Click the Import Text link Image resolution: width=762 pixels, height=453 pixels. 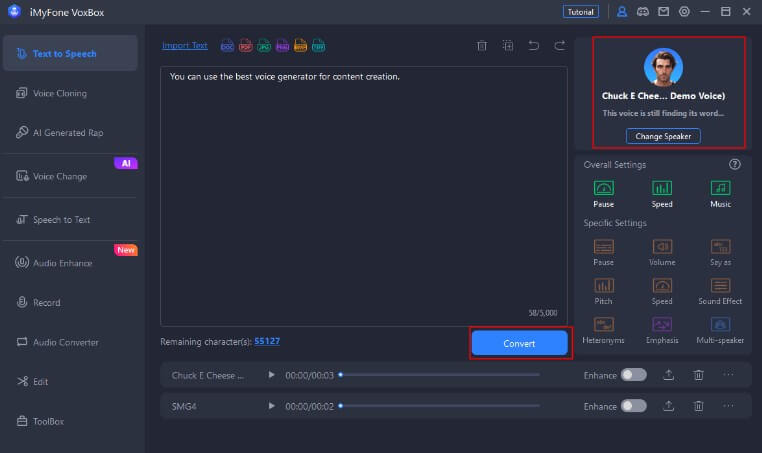coord(185,45)
